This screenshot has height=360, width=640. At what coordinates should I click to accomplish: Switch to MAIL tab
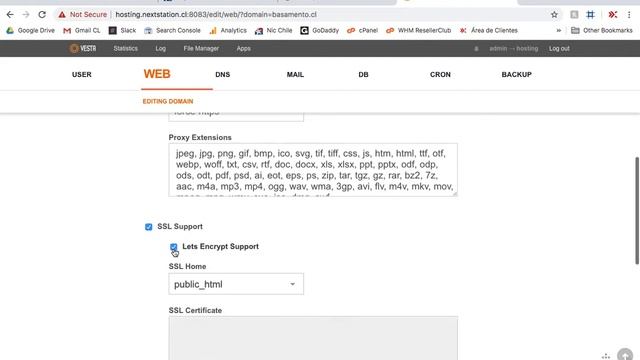295,75
